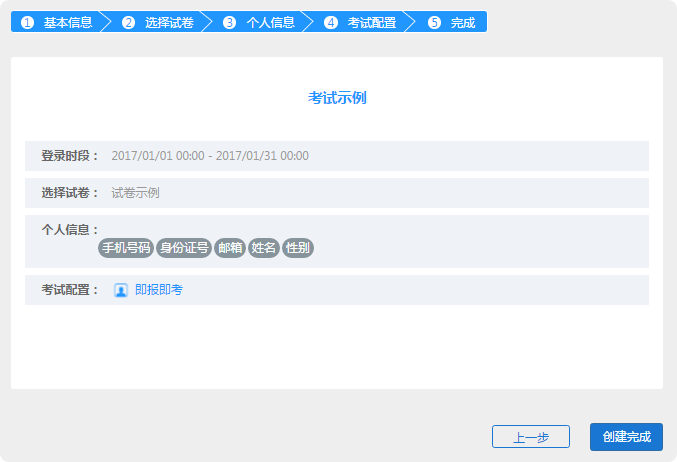Viewport: 677px width, 462px height.
Task: Select the 手机号码 tag
Action: click(x=126, y=248)
